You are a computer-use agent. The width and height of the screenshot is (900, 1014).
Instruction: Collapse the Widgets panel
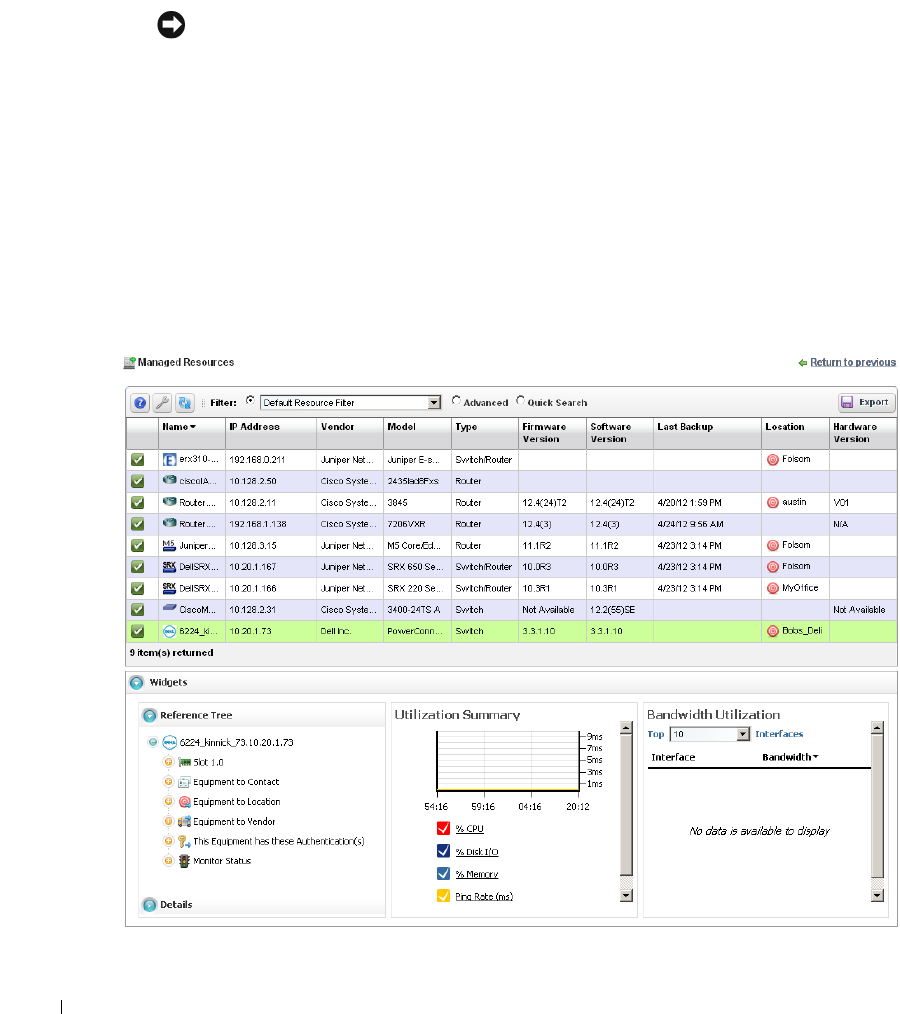tap(136, 683)
